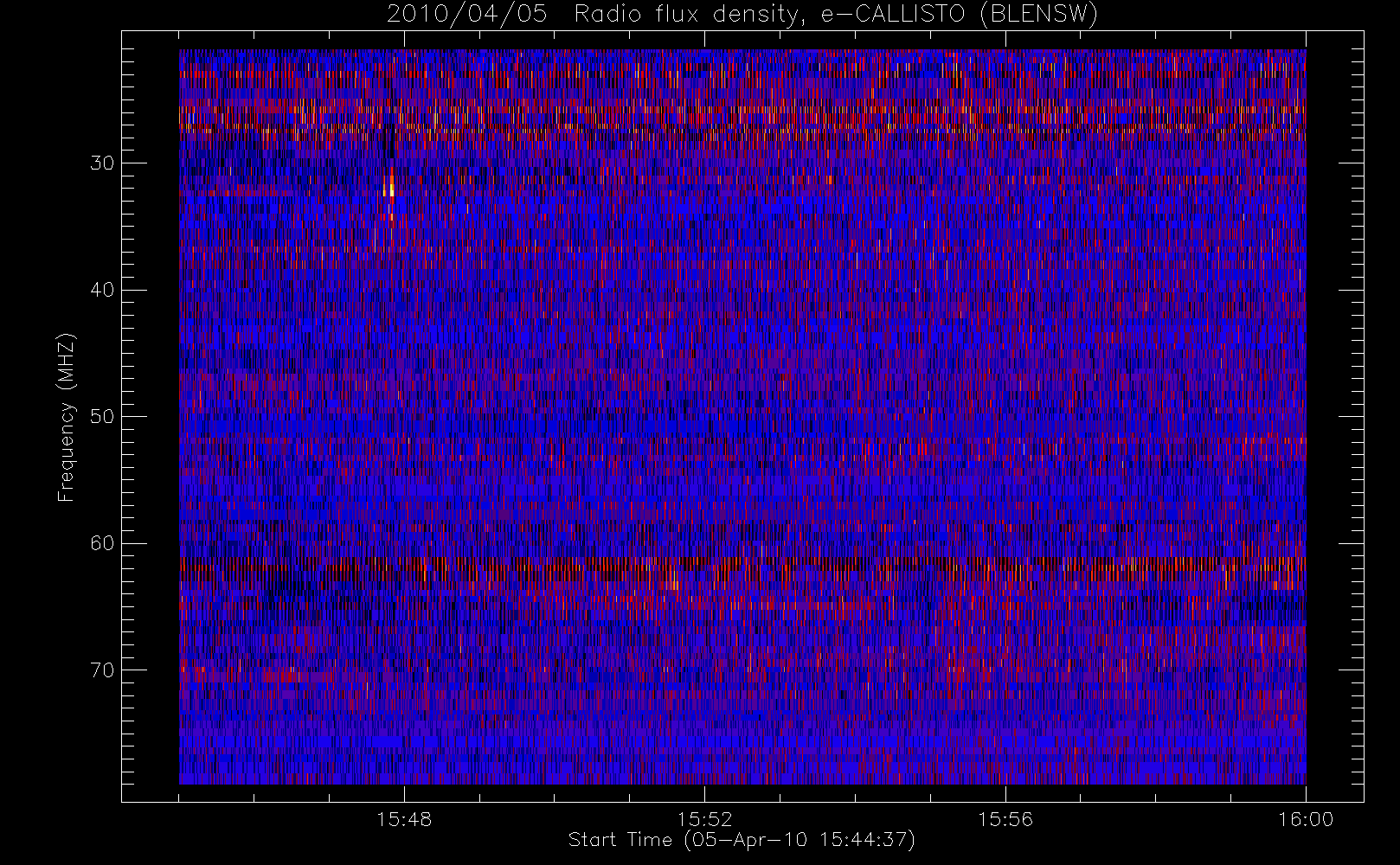Click the 40 MHz frequency tick label
This screenshot has height=865, width=1400.
102,290
